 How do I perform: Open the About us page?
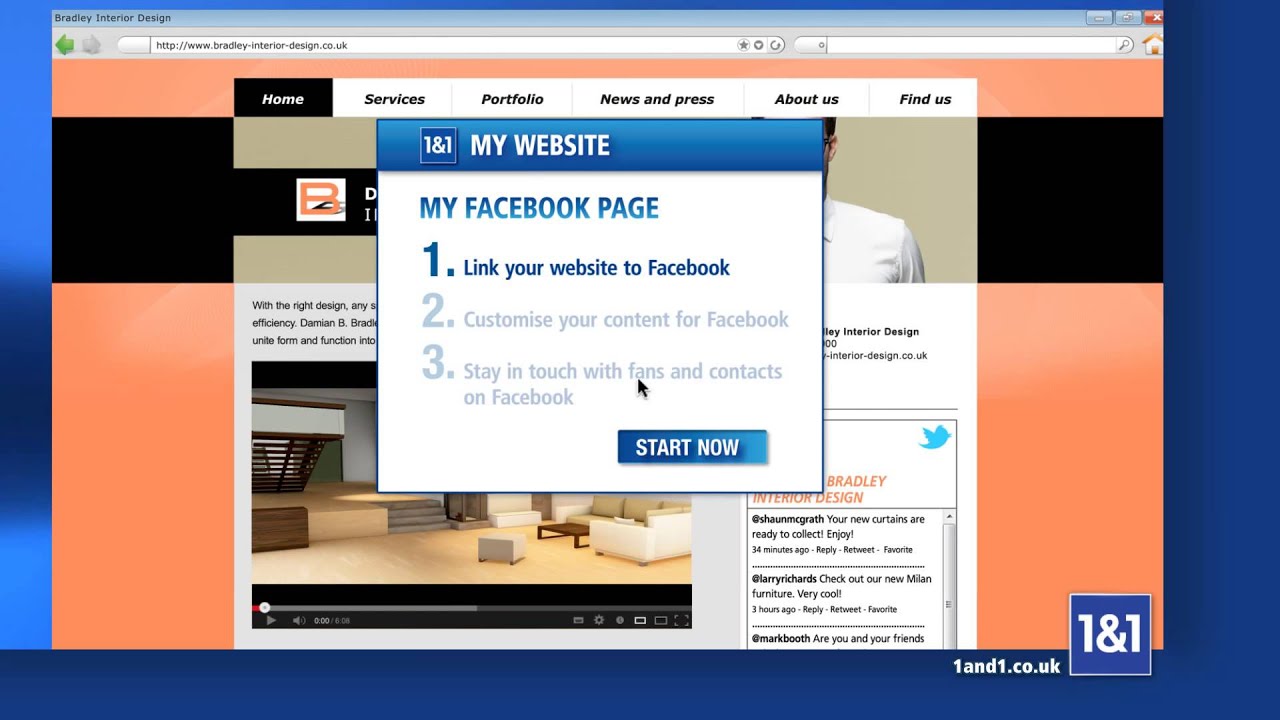point(806,98)
